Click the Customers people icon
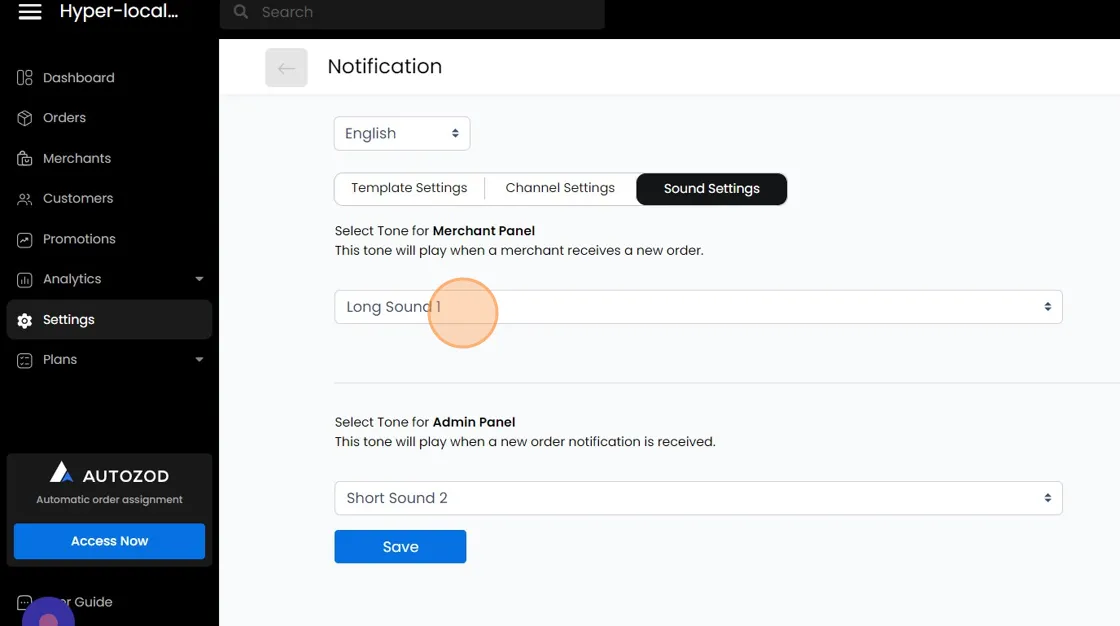 point(24,199)
